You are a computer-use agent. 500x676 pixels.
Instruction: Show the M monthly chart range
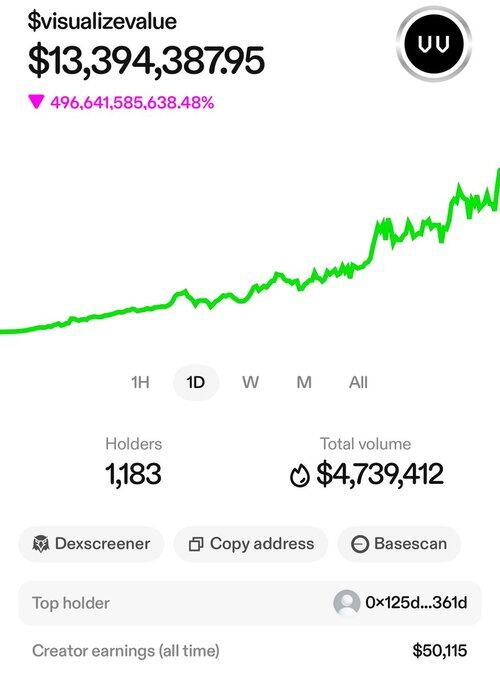pyautogui.click(x=304, y=382)
